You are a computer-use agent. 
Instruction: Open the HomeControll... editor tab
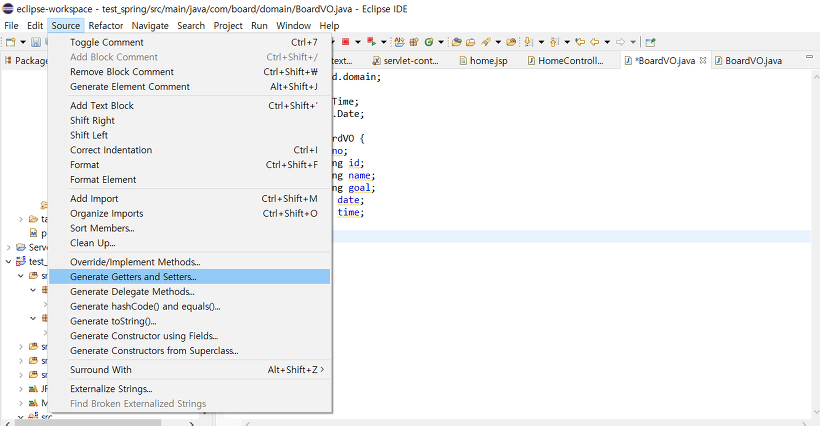coord(565,61)
